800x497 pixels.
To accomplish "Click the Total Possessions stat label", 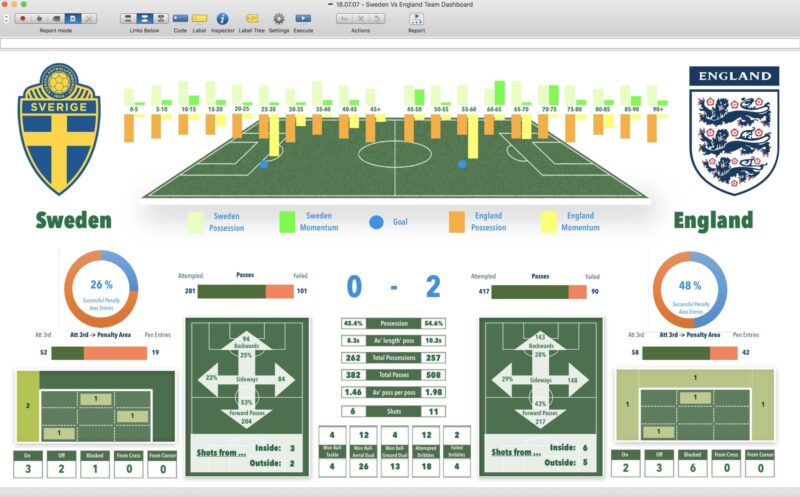I will click(394, 358).
